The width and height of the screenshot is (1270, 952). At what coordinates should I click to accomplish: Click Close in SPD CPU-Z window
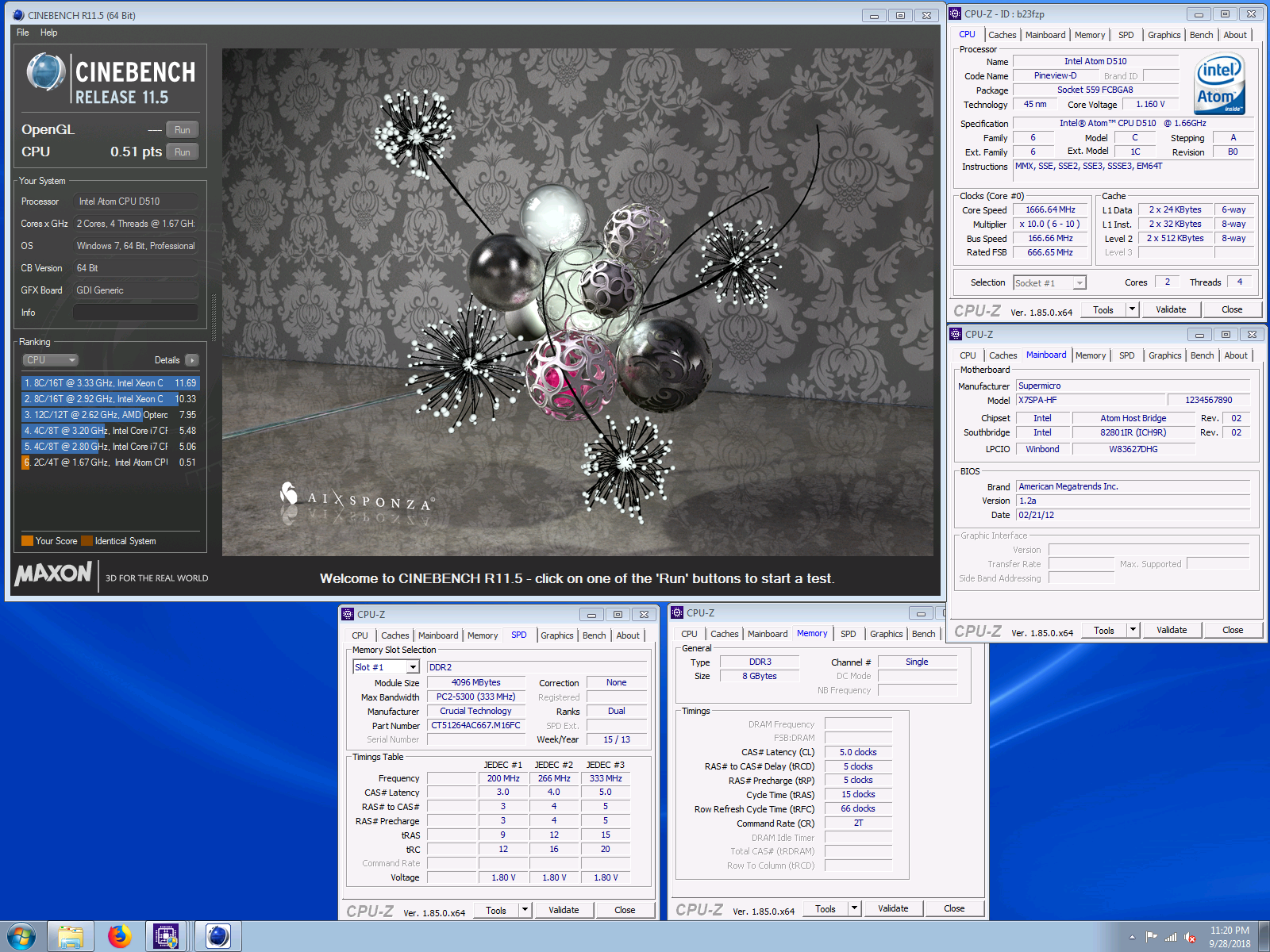click(x=625, y=910)
